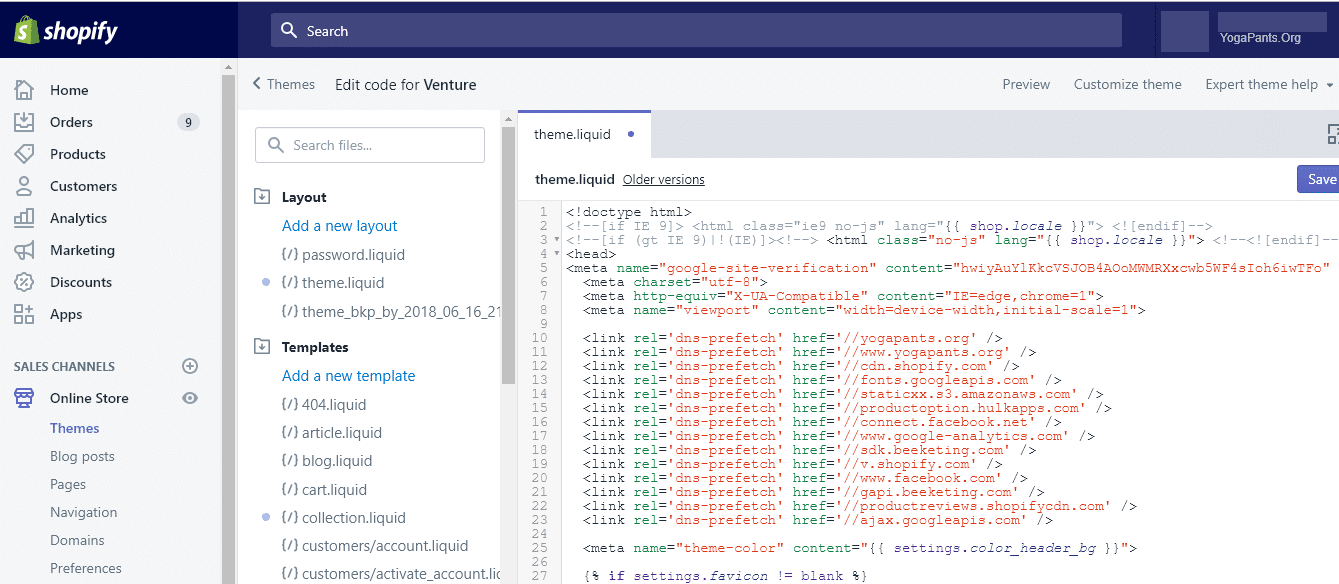Viewport: 1339px width, 584px height.
Task: Click the Home icon in sidebar
Action: [x=24, y=90]
